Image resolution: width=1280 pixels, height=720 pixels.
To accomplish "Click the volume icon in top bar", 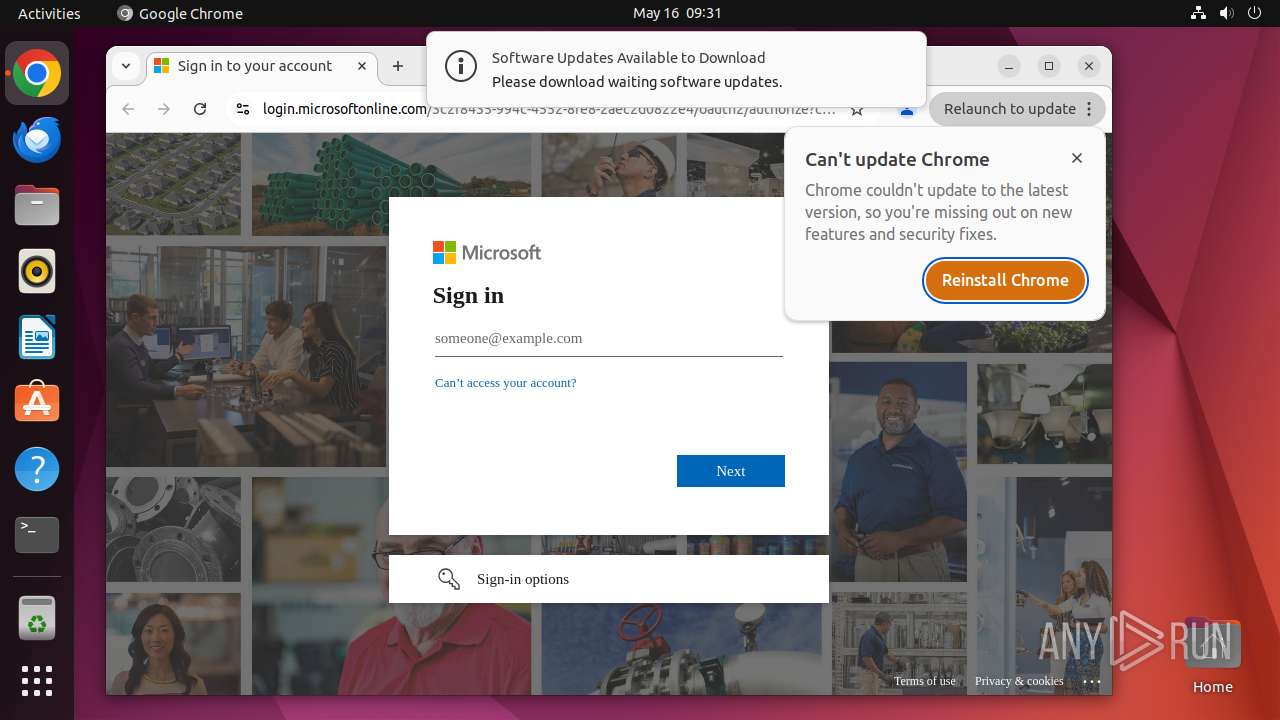I will 1226,13.
